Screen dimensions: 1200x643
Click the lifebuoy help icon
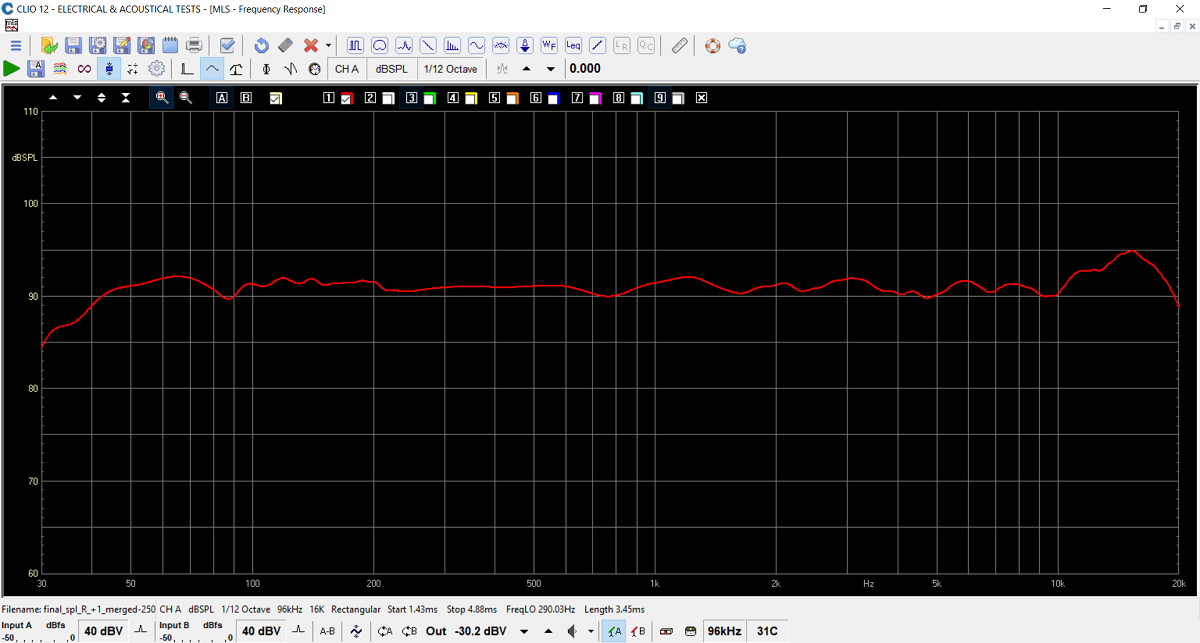(x=712, y=45)
